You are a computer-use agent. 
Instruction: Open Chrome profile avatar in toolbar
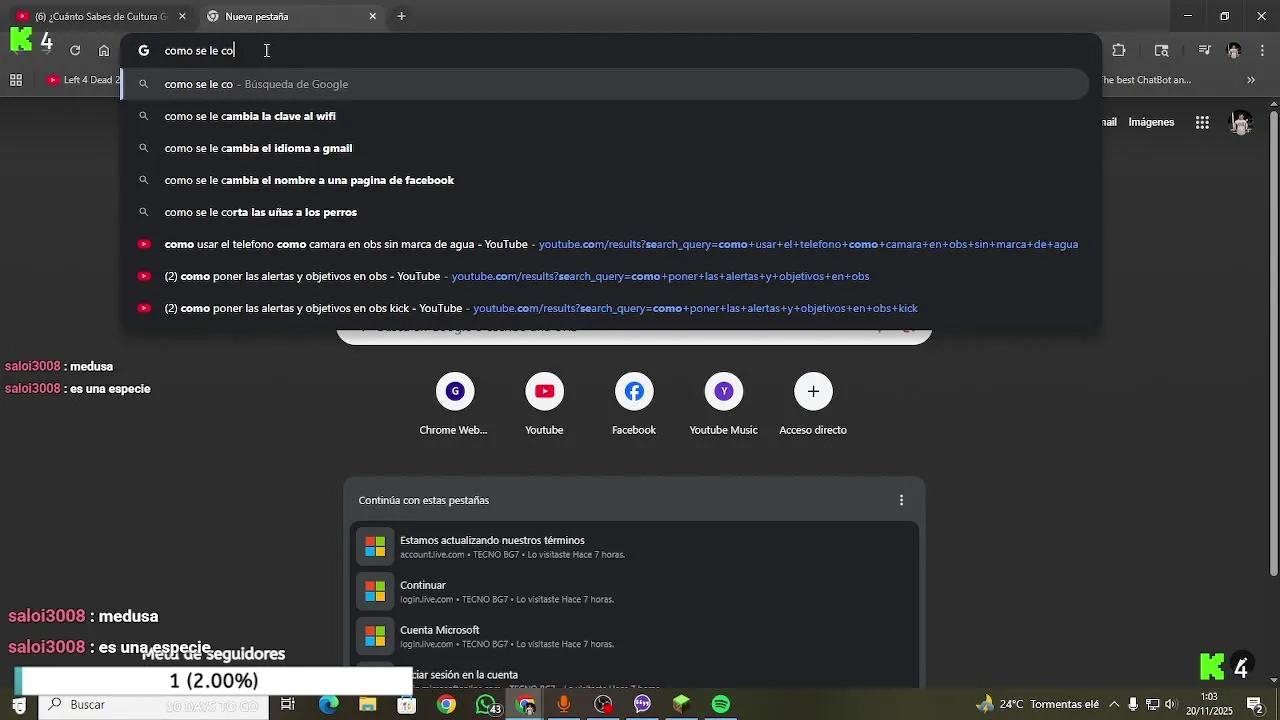coord(1234,50)
